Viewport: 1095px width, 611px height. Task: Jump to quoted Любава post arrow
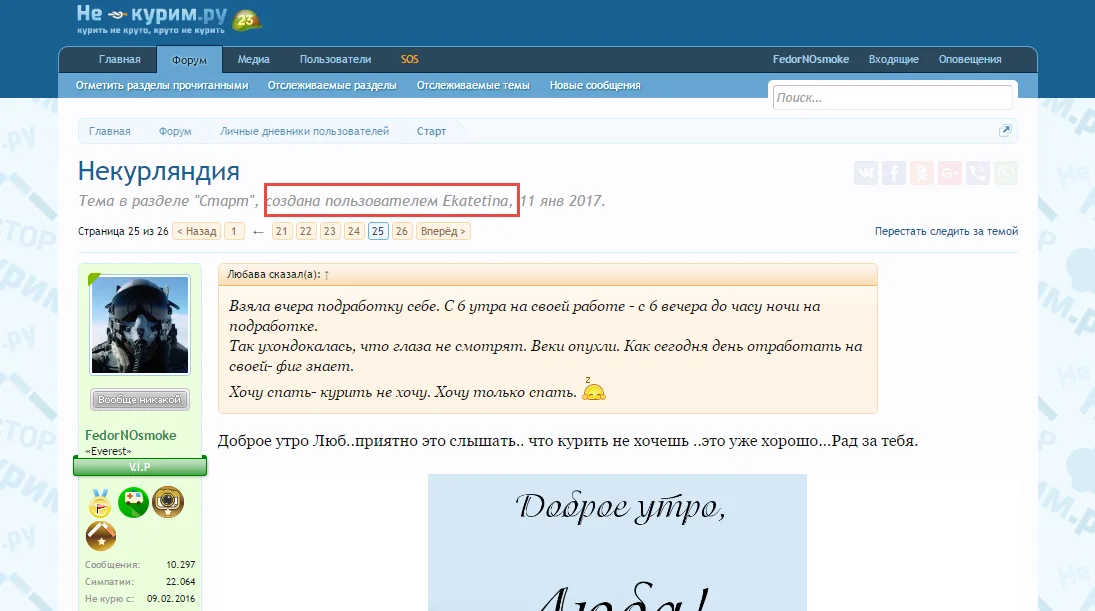click(327, 274)
